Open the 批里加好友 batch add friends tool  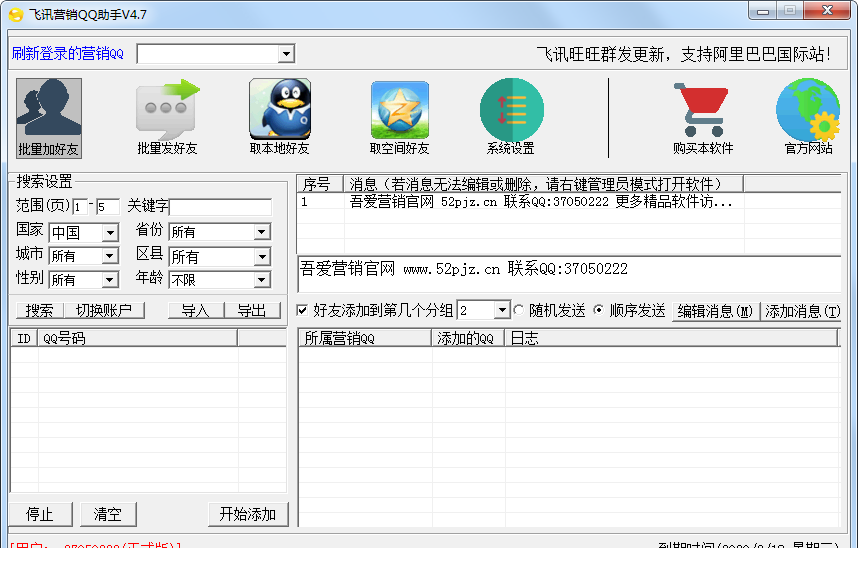pyautogui.click(x=49, y=118)
